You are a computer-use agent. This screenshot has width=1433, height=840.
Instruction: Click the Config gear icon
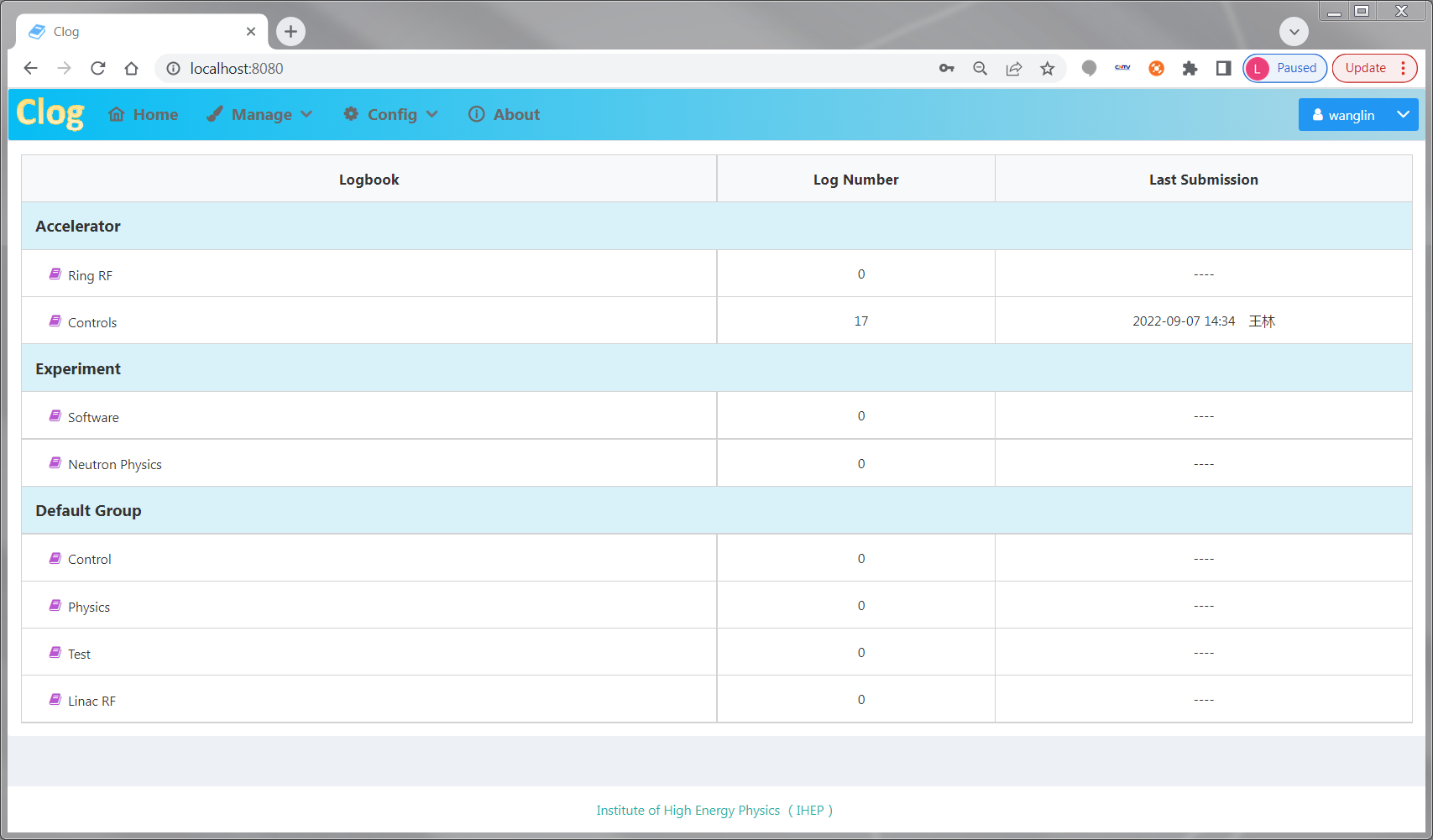351,114
